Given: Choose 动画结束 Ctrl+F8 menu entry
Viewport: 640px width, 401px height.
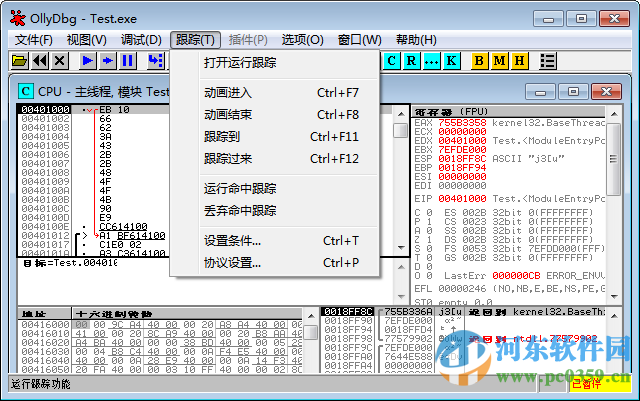Looking at the screenshot, I should 275,115.
